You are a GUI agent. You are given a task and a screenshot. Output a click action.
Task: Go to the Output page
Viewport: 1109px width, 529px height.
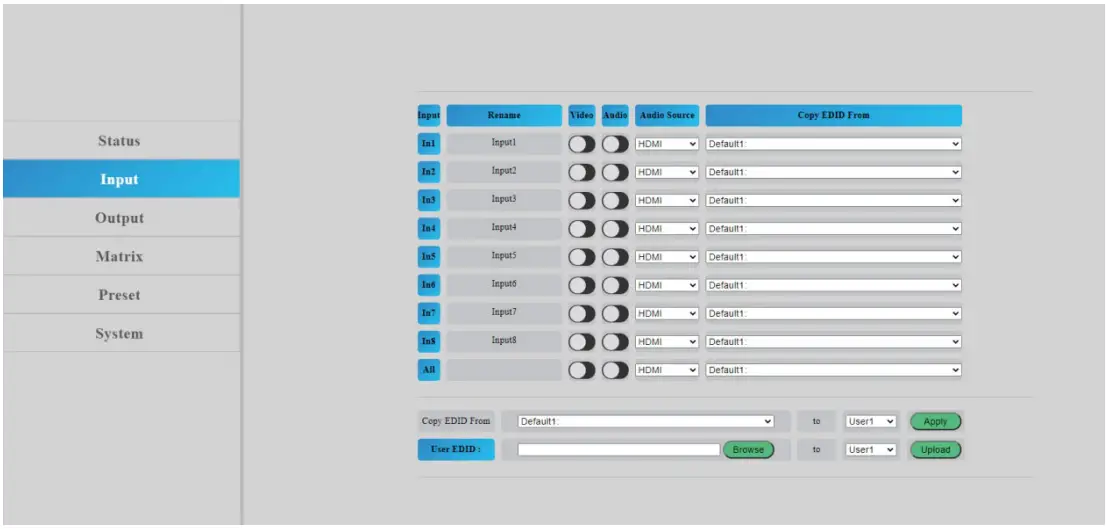(x=120, y=218)
